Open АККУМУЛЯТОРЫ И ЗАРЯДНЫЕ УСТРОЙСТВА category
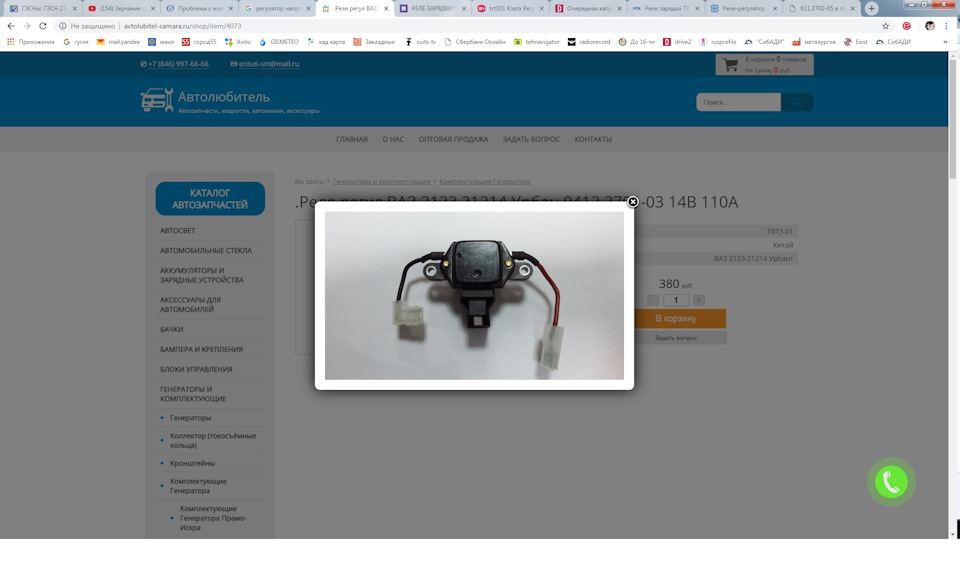This screenshot has height=561, width=960. click(202, 275)
